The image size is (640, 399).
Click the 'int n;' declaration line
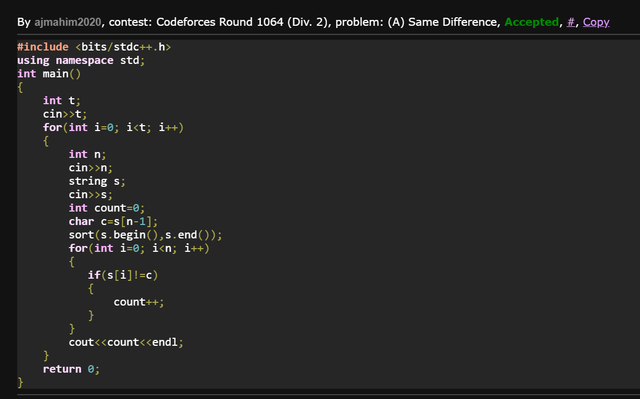coord(87,154)
